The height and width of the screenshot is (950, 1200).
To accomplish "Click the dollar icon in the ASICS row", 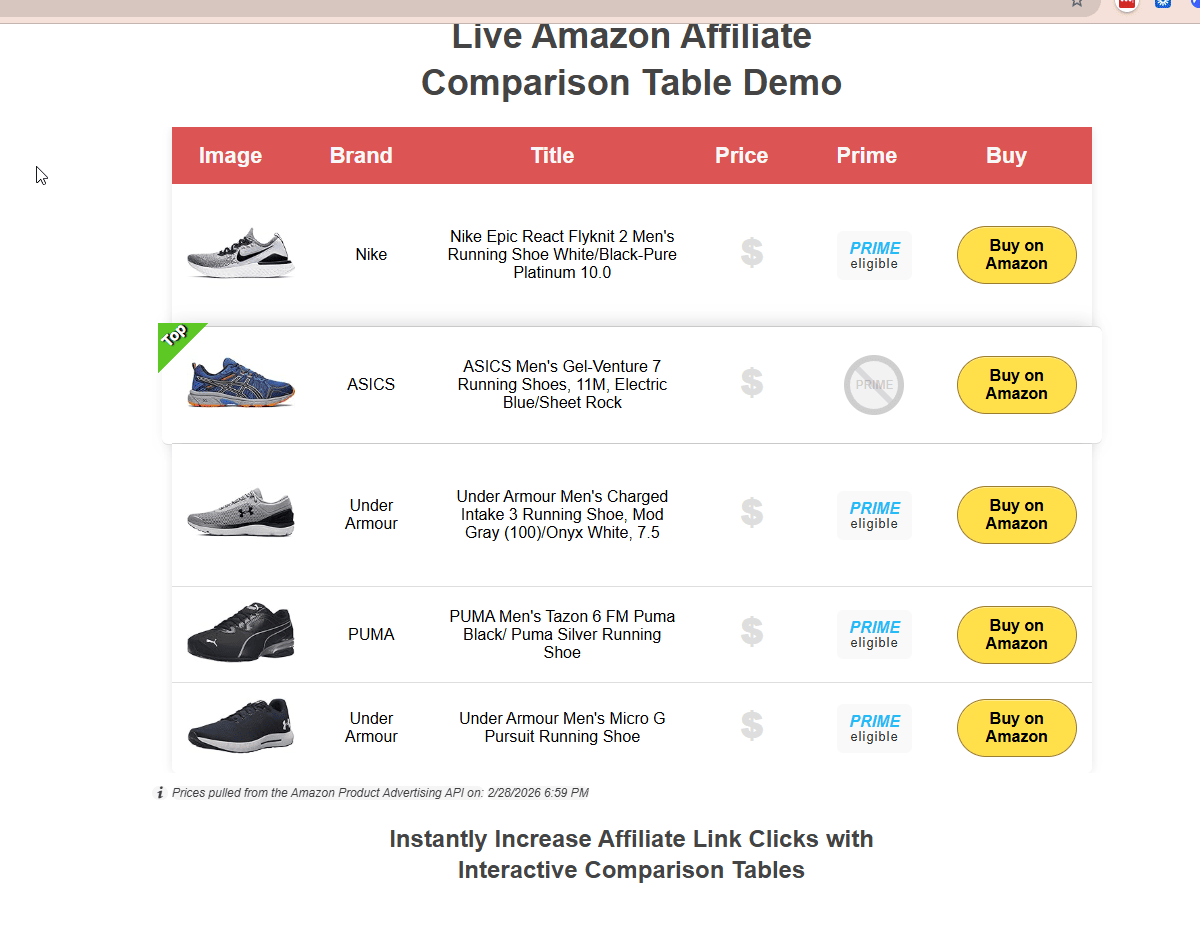I will (752, 383).
